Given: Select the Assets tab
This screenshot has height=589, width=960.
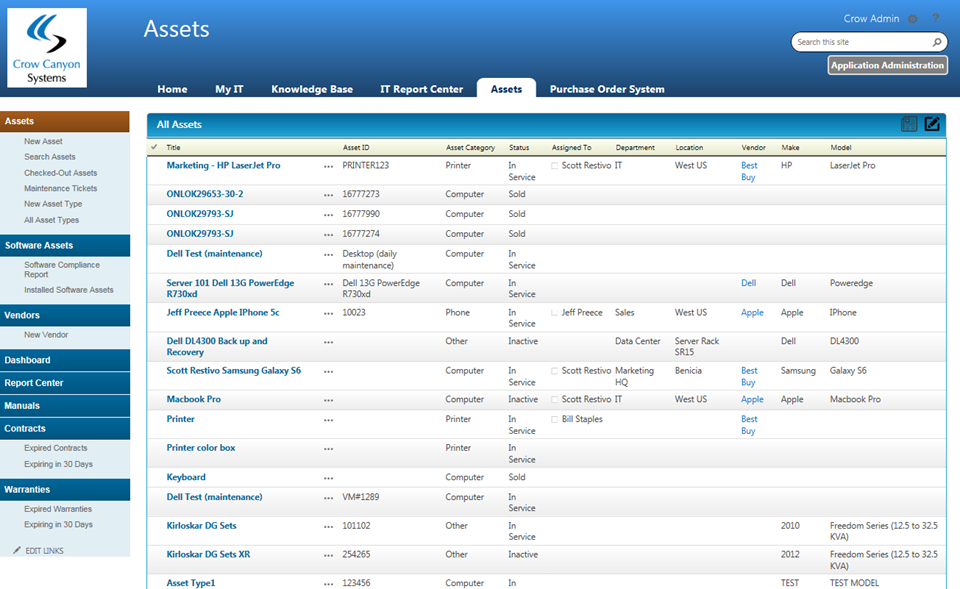Looking at the screenshot, I should point(506,88).
